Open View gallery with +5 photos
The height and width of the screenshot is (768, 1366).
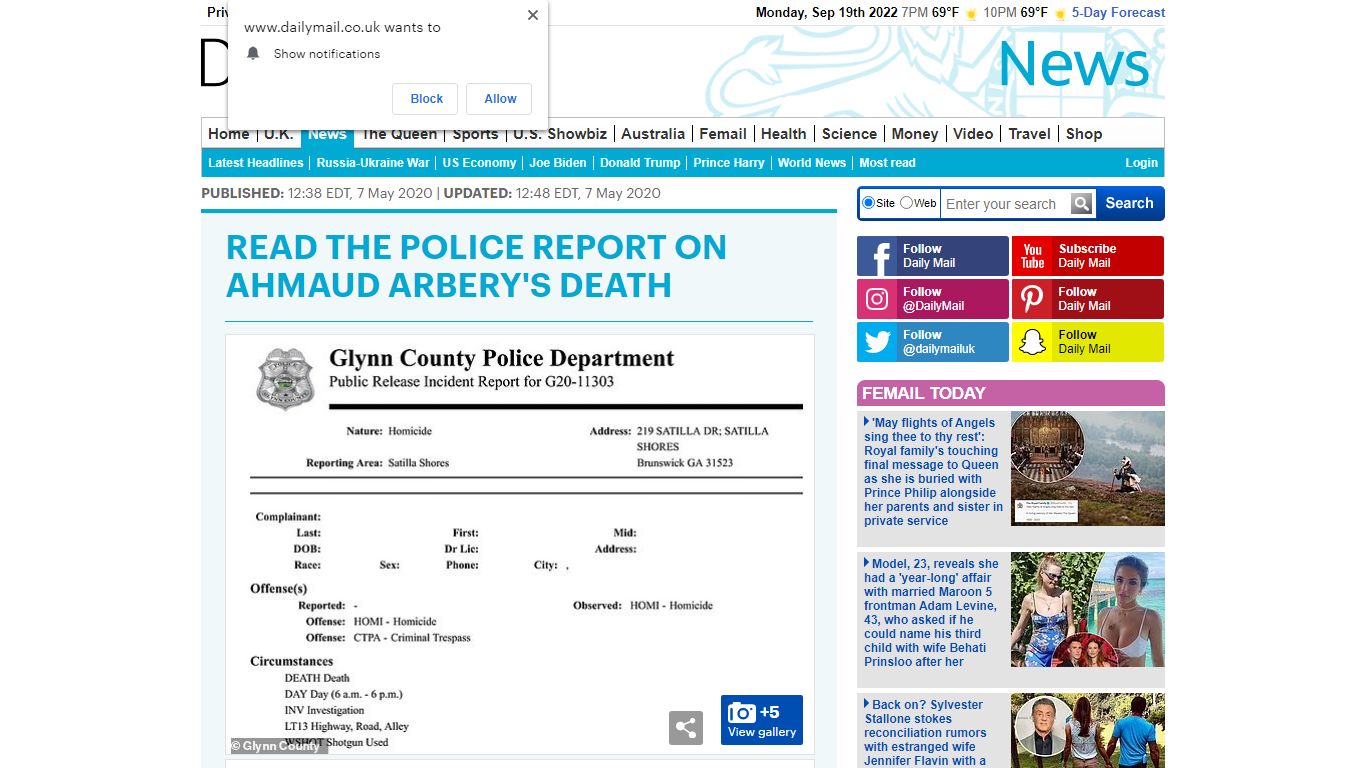762,720
